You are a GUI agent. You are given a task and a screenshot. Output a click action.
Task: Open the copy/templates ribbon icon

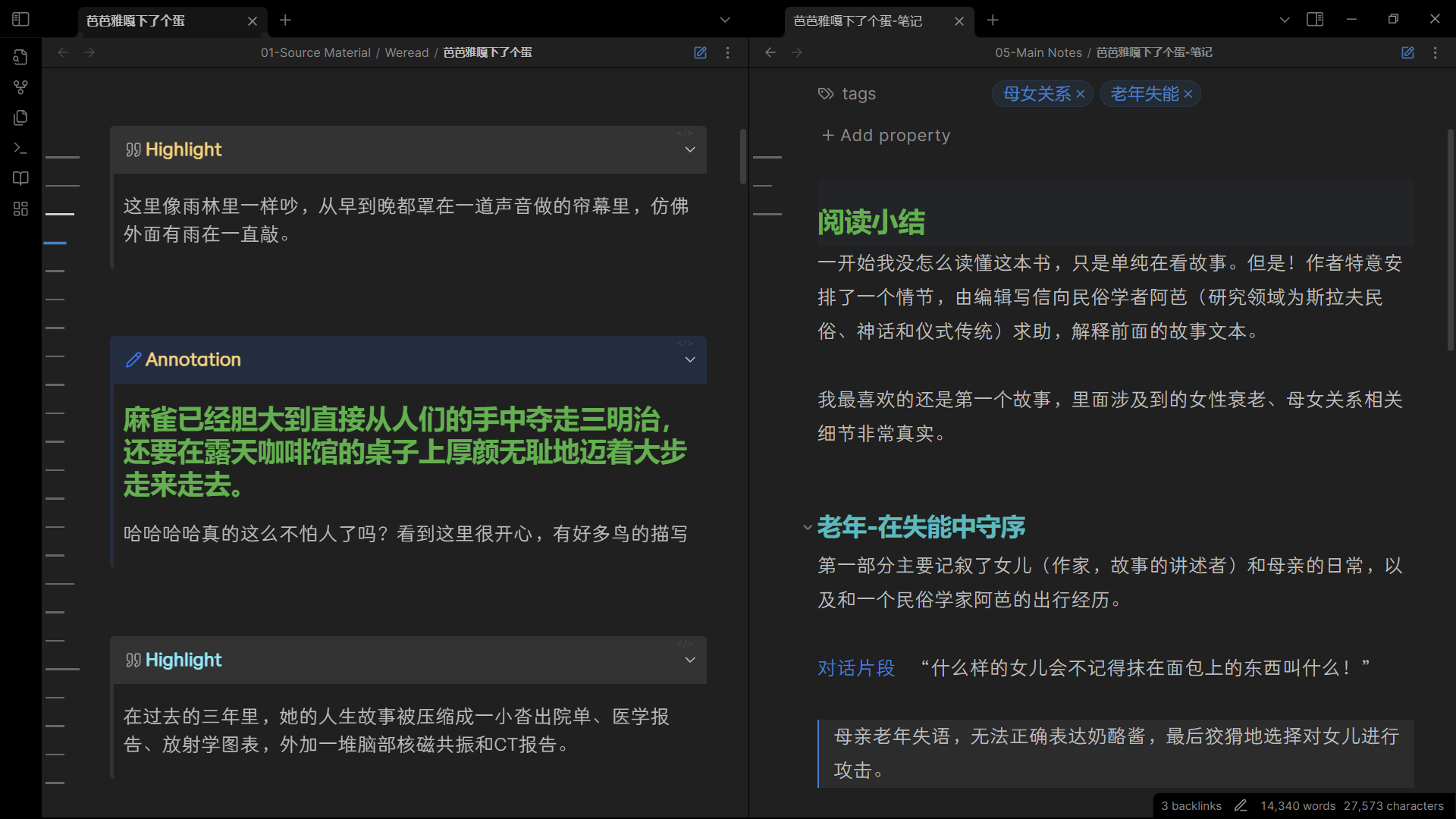pyautogui.click(x=20, y=118)
